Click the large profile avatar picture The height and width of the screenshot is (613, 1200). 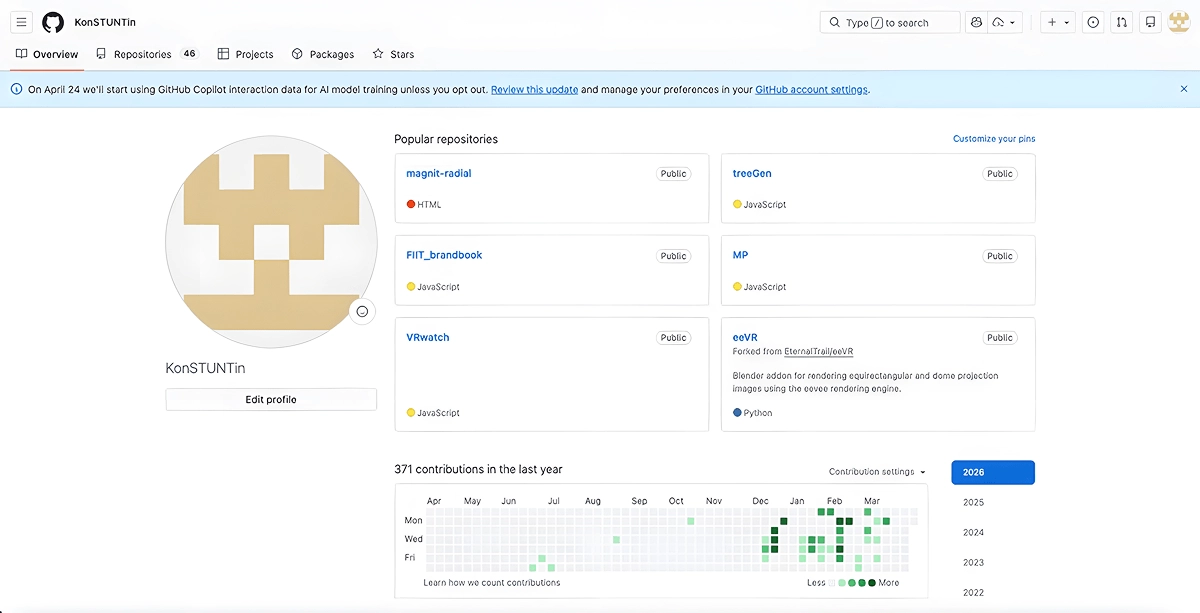click(271, 241)
